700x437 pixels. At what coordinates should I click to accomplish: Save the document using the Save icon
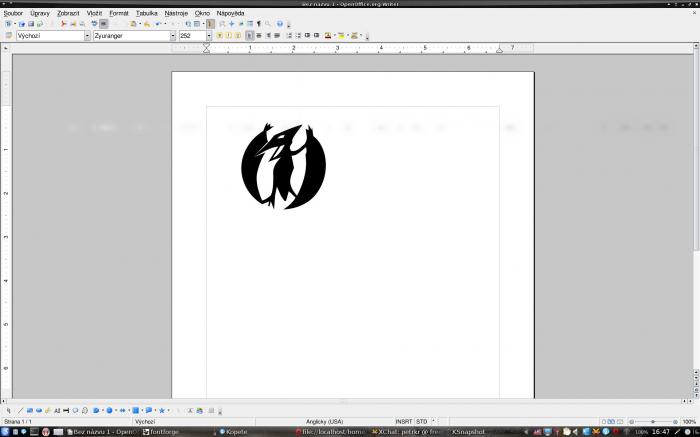pos(31,24)
